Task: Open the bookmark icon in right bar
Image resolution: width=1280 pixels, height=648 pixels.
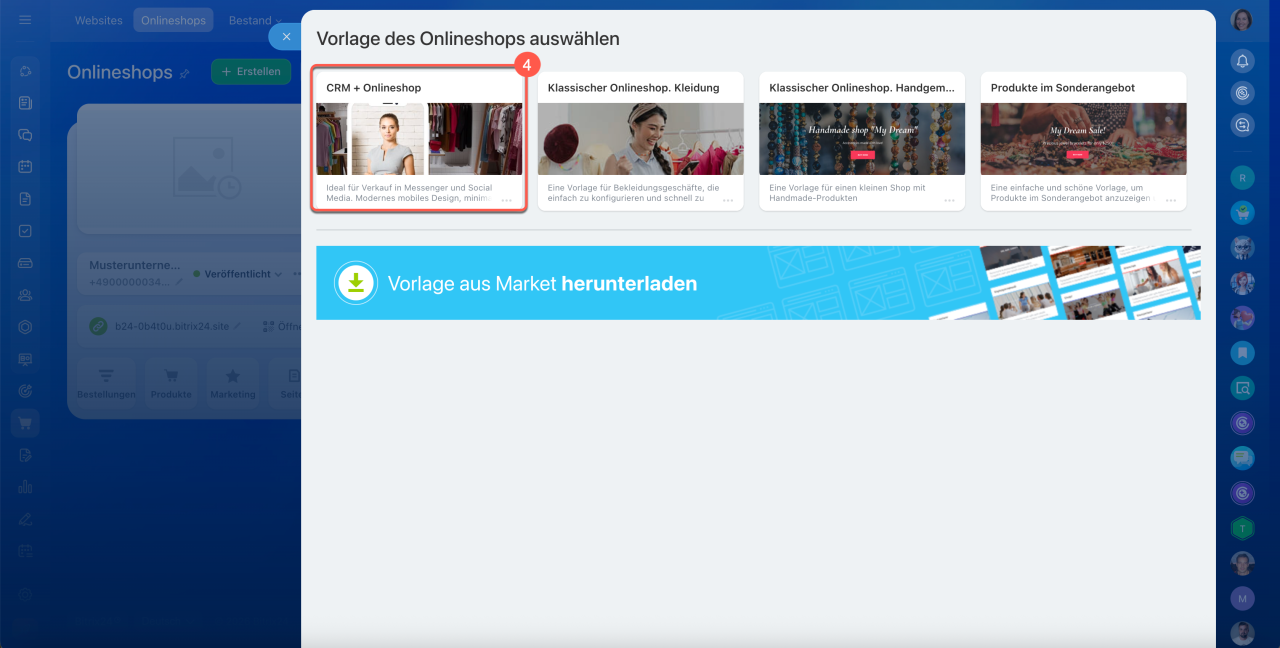Action: tap(1242, 352)
